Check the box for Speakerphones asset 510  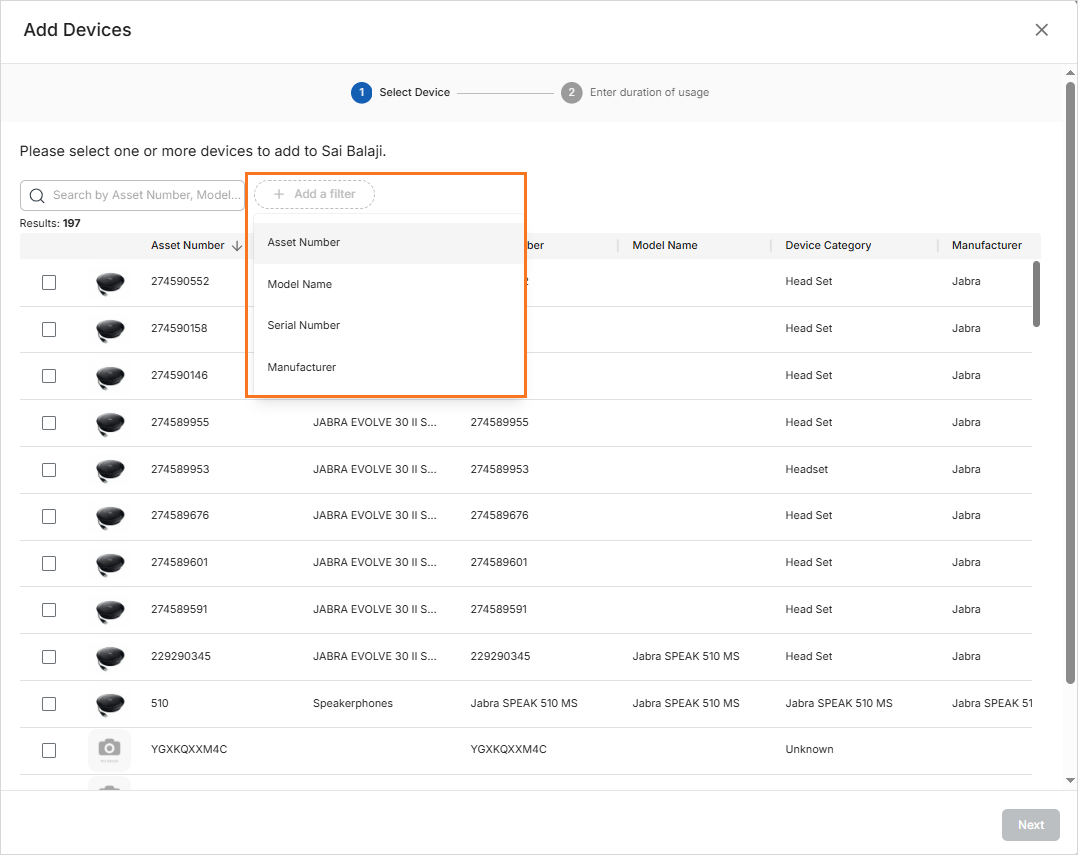(x=49, y=704)
